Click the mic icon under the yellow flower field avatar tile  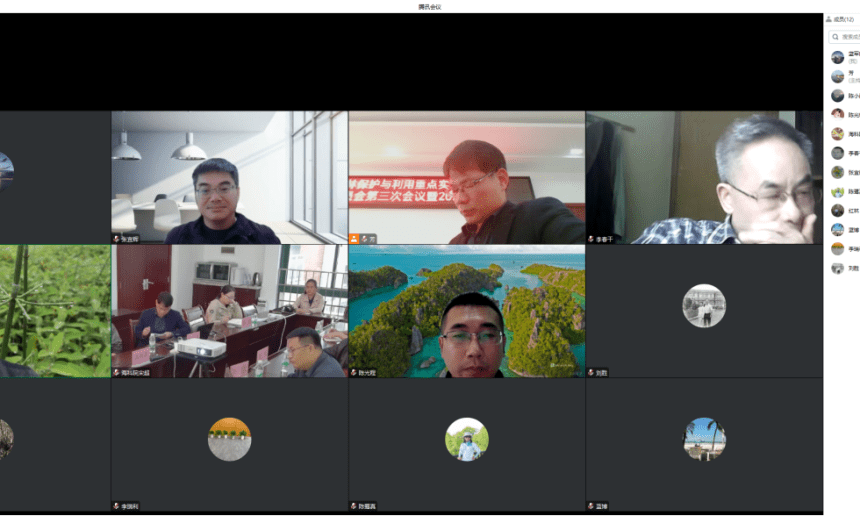tap(117, 506)
